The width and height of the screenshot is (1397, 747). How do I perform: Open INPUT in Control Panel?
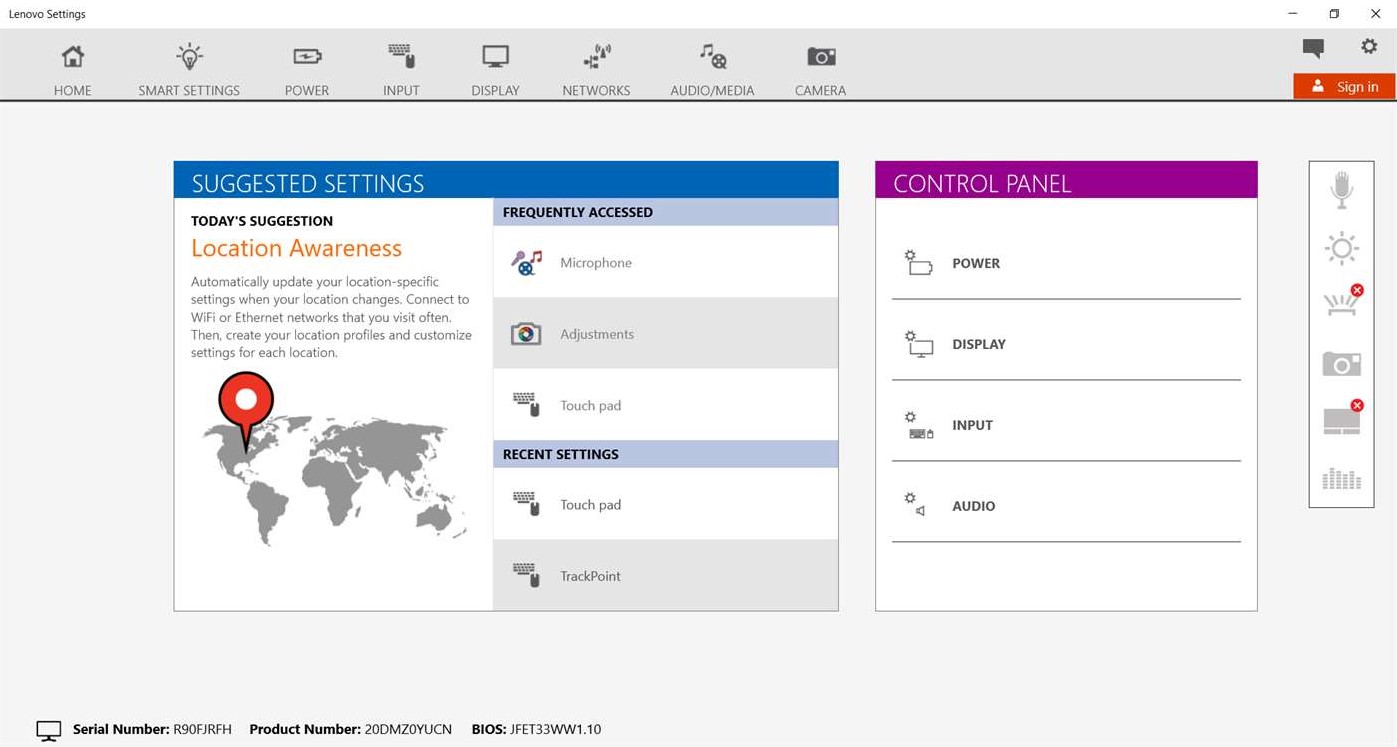tap(1066, 425)
